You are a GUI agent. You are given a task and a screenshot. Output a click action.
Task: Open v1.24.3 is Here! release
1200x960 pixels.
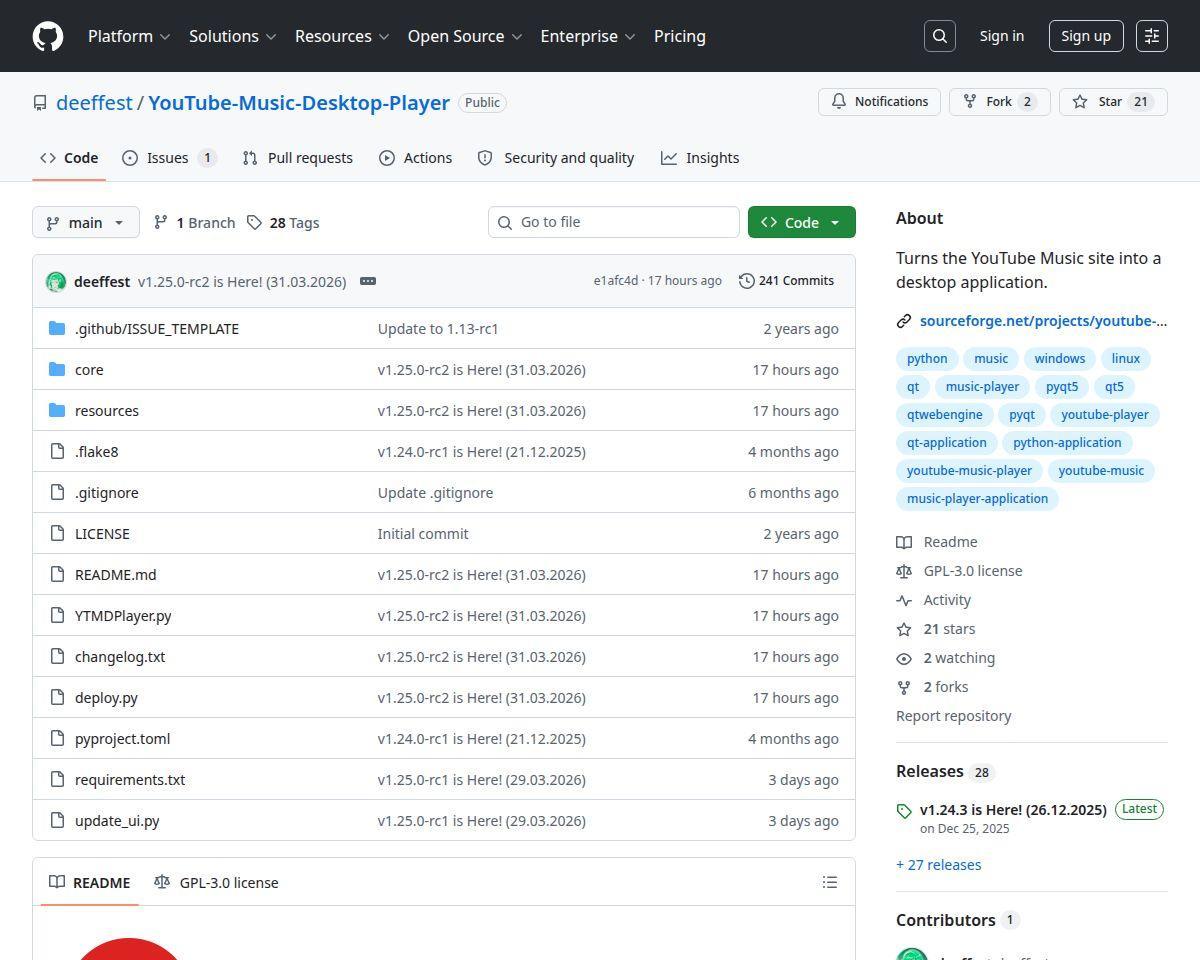[x=1013, y=810]
